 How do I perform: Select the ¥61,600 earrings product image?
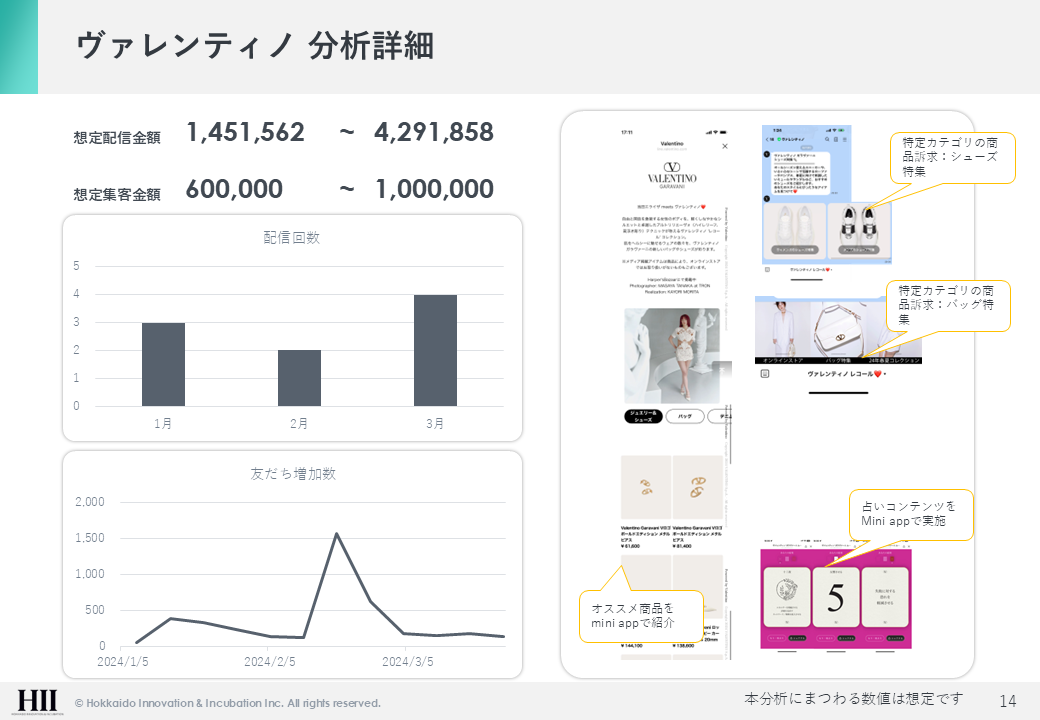pos(646,487)
